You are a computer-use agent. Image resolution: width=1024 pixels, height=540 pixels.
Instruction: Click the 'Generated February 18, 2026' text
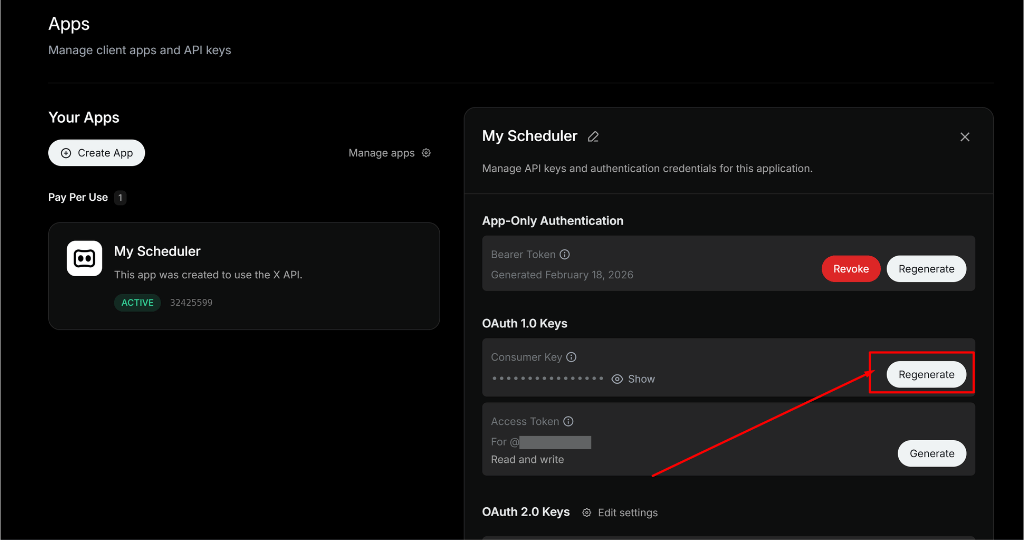tap(562, 275)
